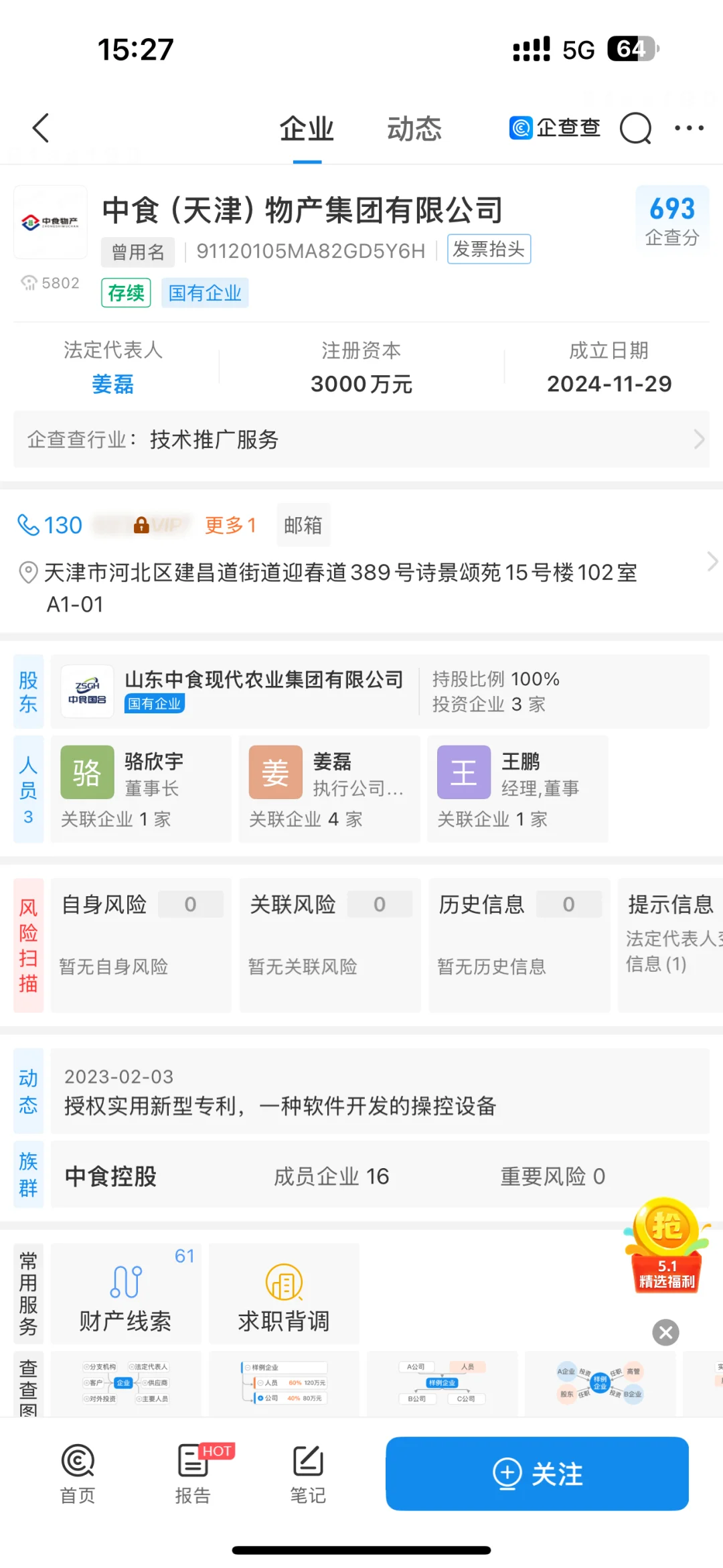The image size is (723, 1568).
Task: Tap the 国有企业 tag under company name
Action: [x=205, y=293]
